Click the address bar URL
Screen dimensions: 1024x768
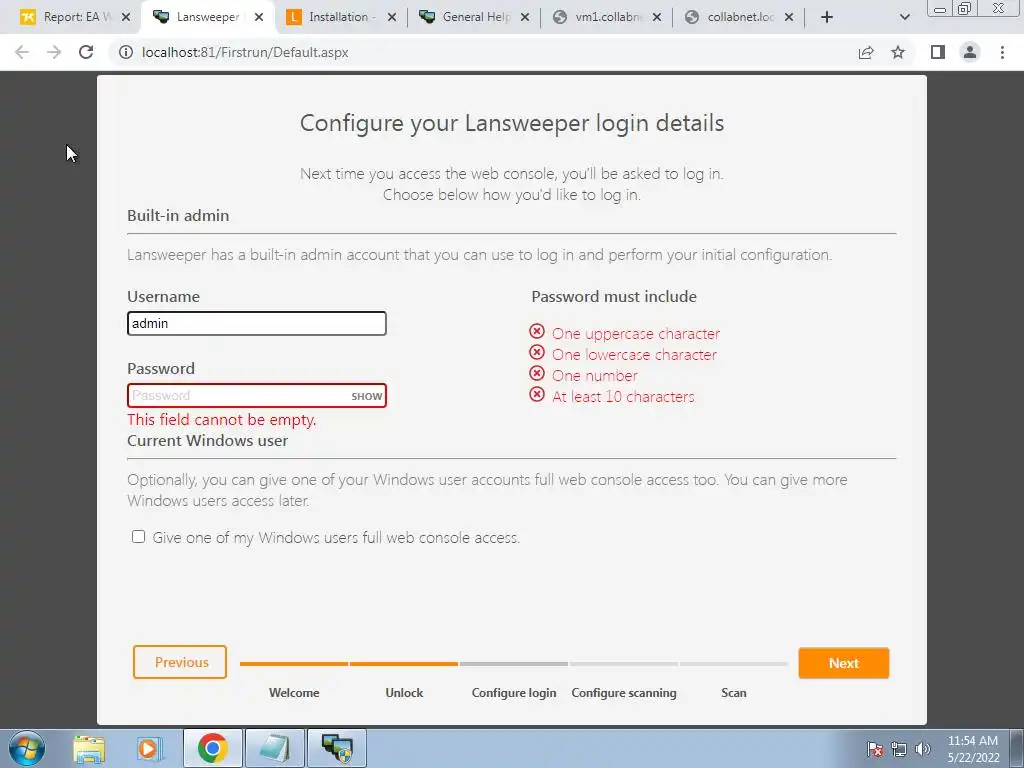245,52
